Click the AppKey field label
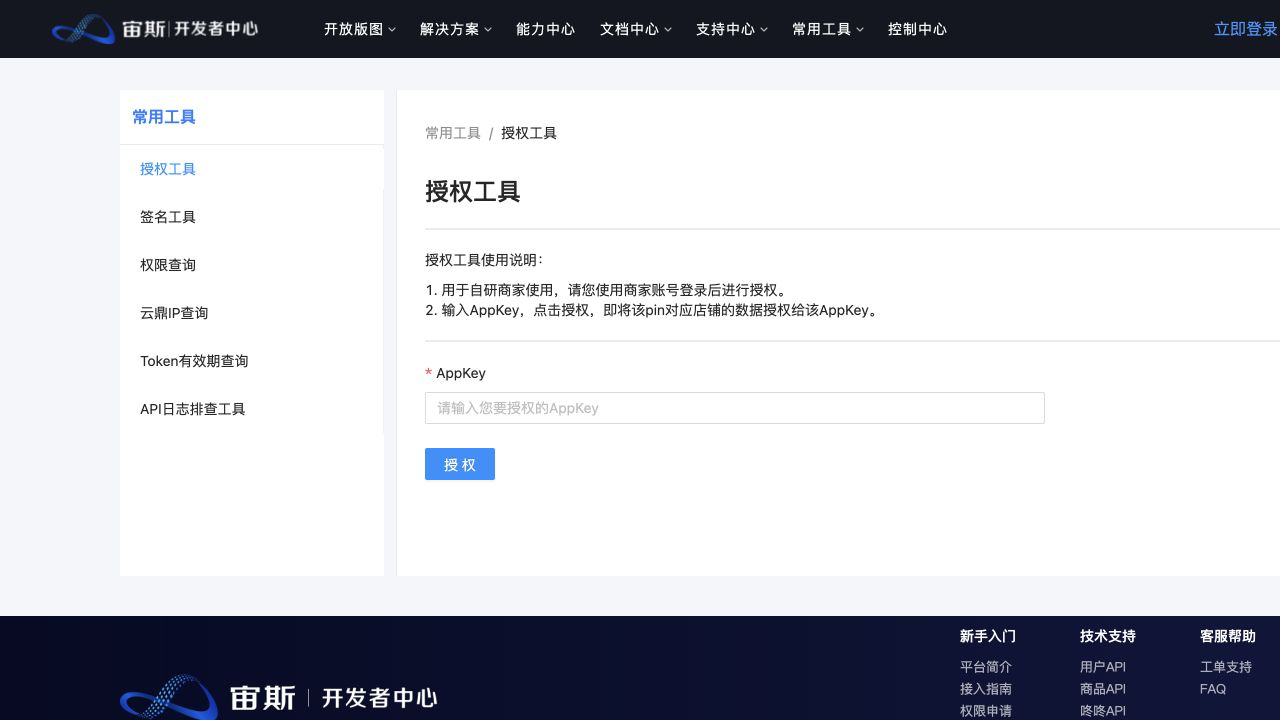1280x720 pixels. tap(461, 373)
